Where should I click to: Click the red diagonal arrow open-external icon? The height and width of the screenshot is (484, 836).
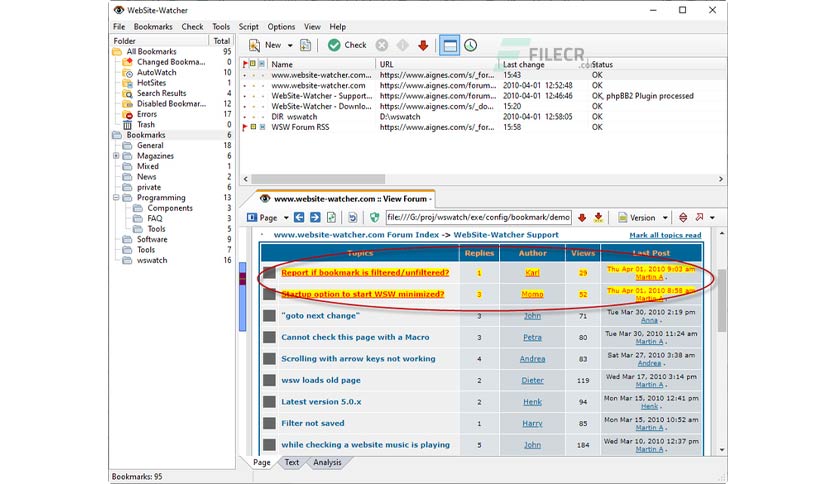699,217
